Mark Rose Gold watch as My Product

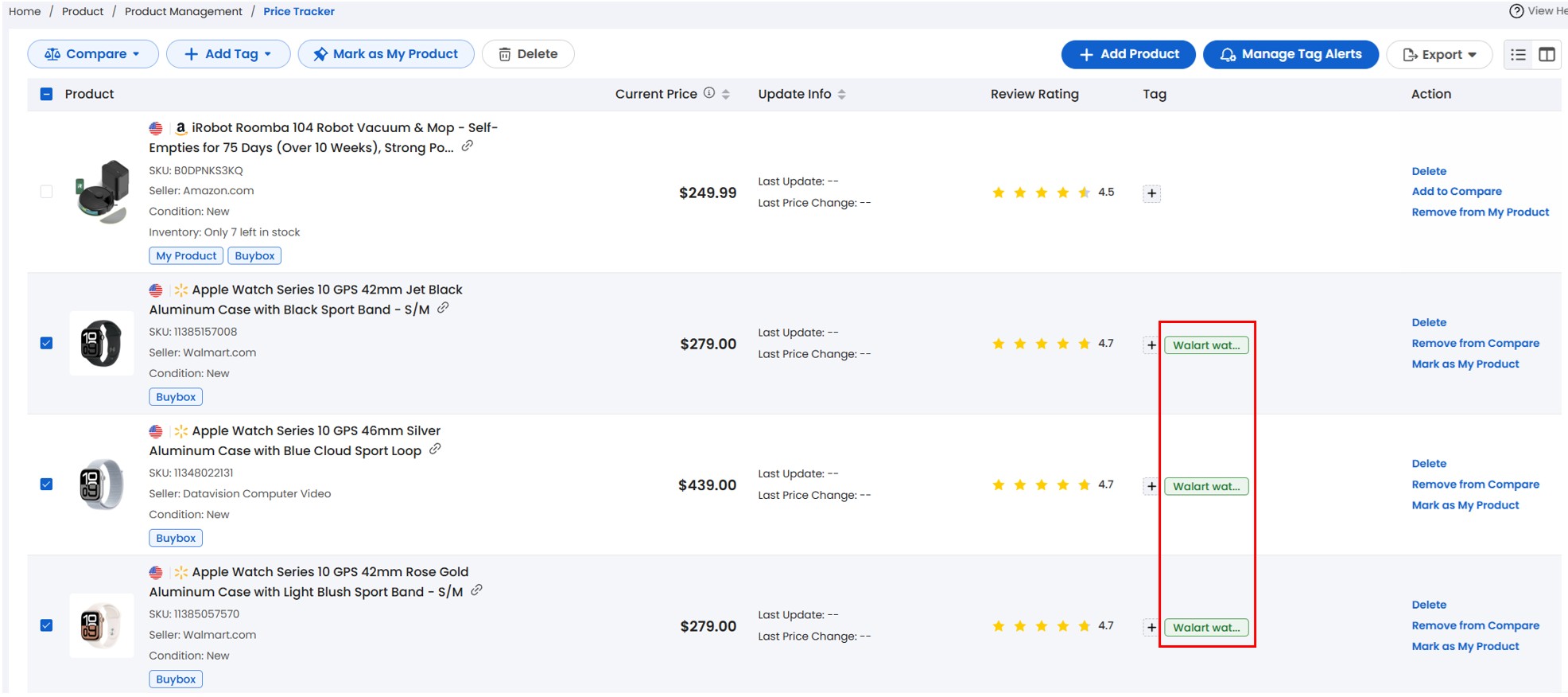1465,647
